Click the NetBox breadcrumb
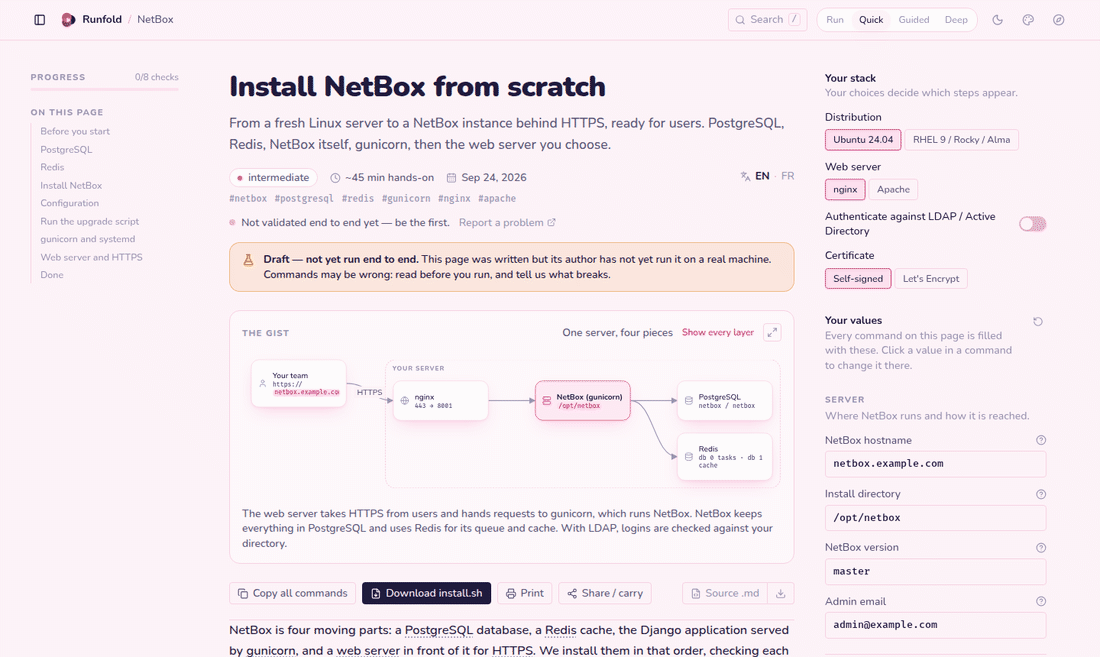Image resolution: width=1100 pixels, height=657 pixels. click(x=155, y=20)
